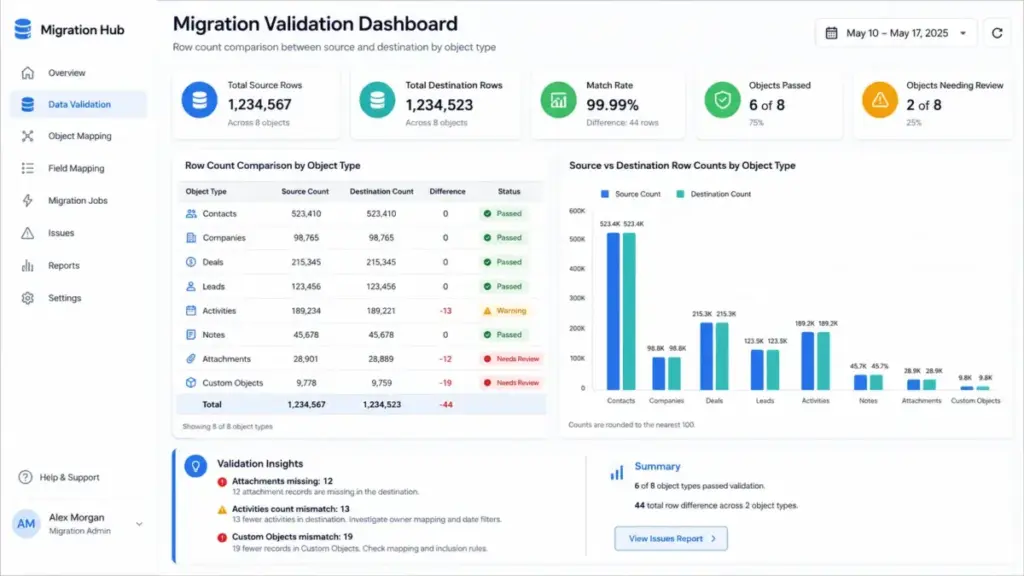Click the Custom Objects cube icon
The width and height of the screenshot is (1024, 576).
click(x=191, y=383)
